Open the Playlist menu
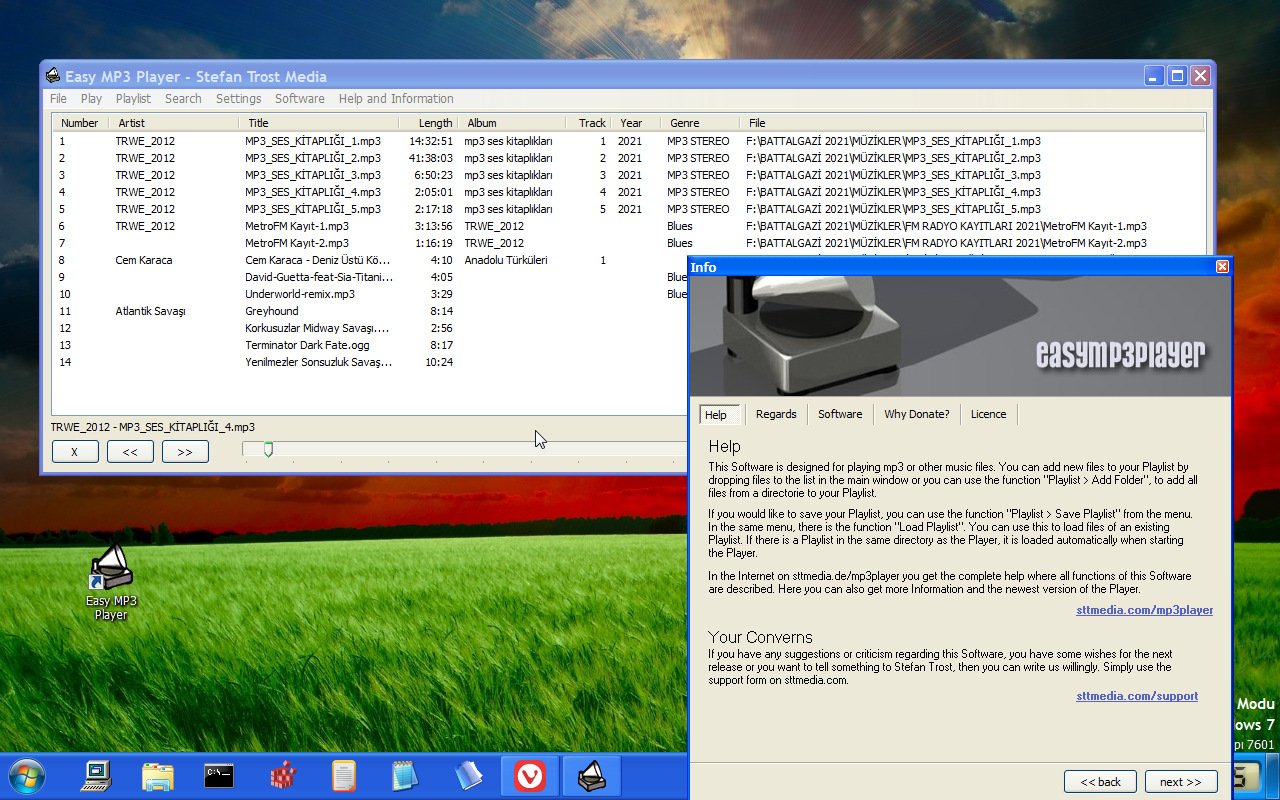1280x800 pixels. click(133, 99)
